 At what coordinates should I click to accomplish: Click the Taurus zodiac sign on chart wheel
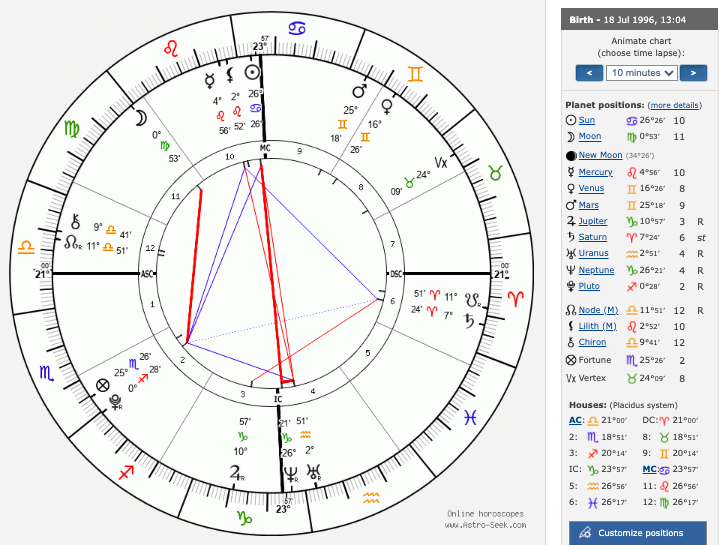(x=495, y=173)
